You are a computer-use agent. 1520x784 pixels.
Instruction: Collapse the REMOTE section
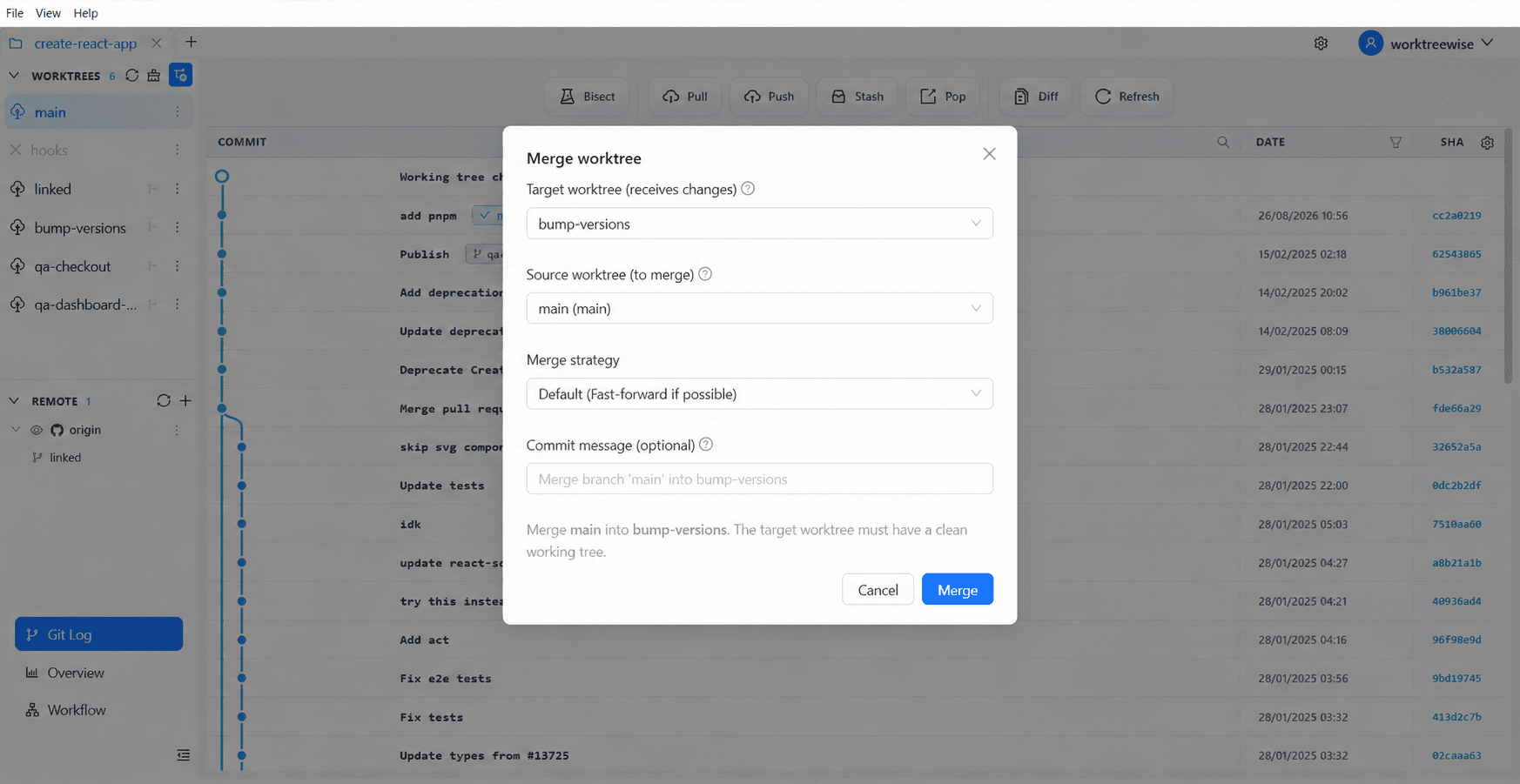pos(14,401)
